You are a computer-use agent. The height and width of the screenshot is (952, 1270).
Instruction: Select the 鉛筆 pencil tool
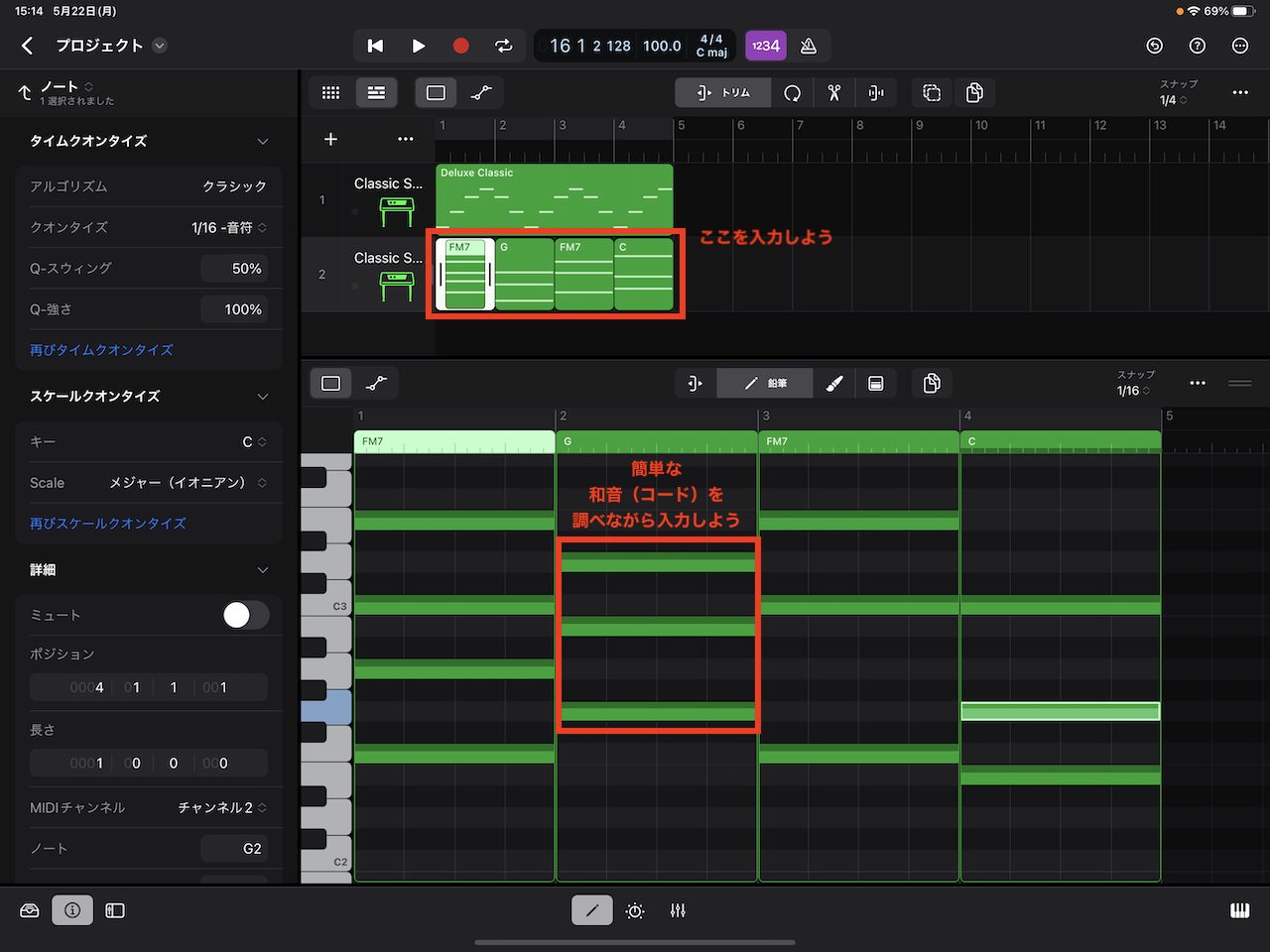click(765, 383)
